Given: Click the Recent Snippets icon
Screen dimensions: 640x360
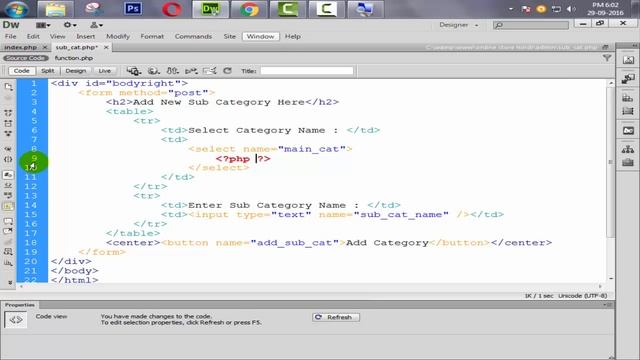Looking at the screenshot, I should point(8,252).
